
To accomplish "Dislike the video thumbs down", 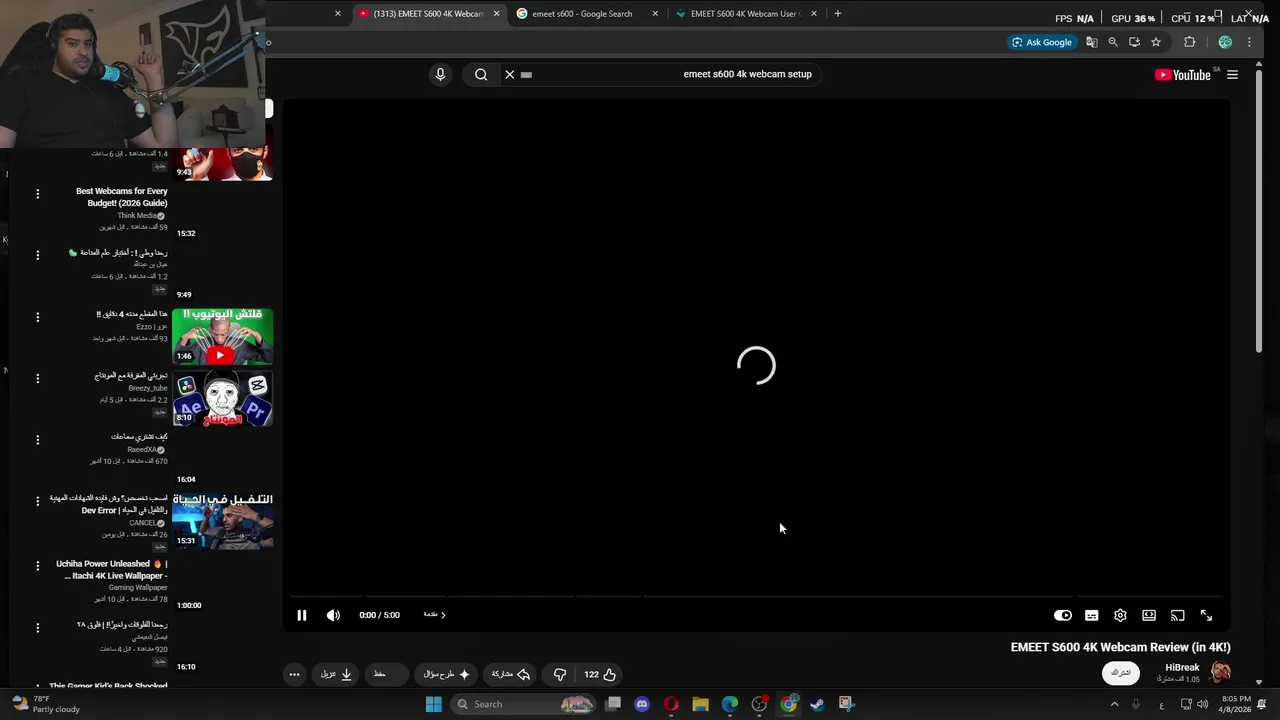I will click(560, 674).
